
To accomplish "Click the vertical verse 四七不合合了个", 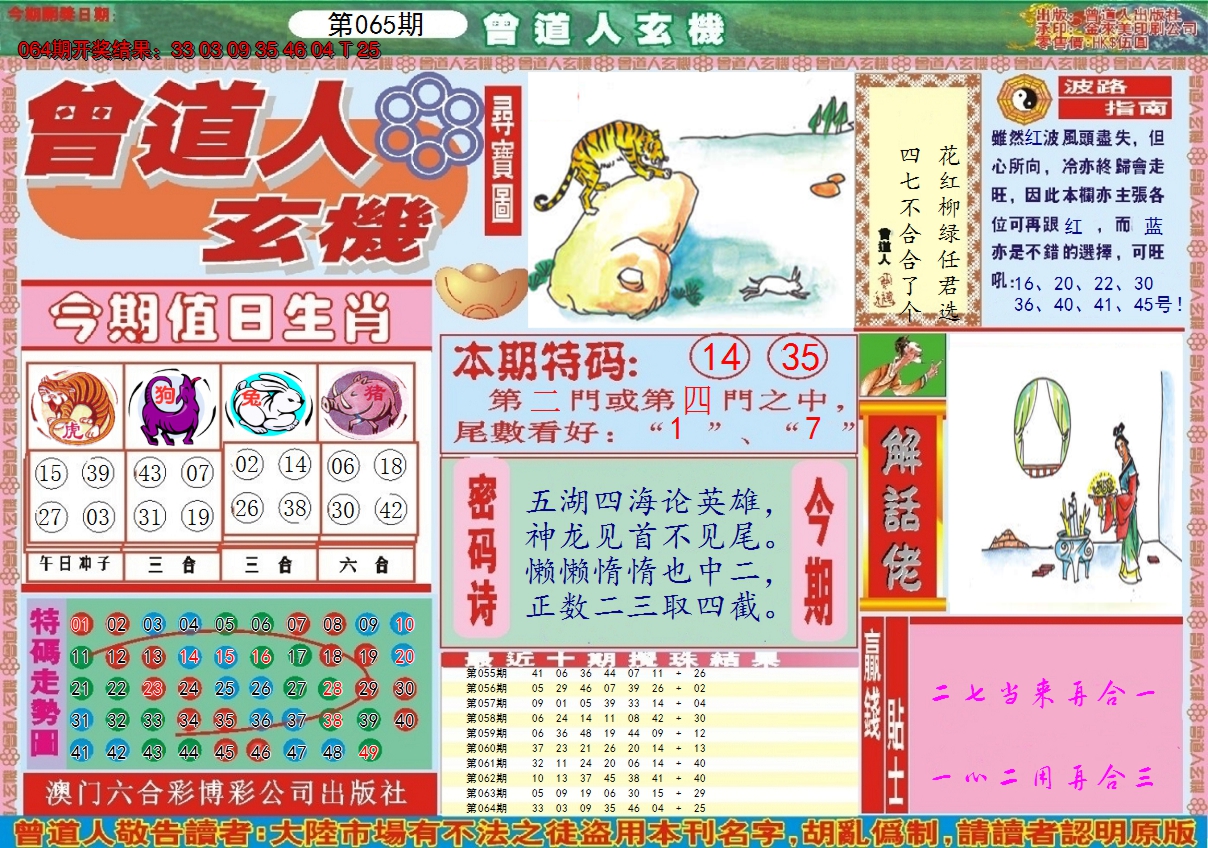I will (909, 232).
